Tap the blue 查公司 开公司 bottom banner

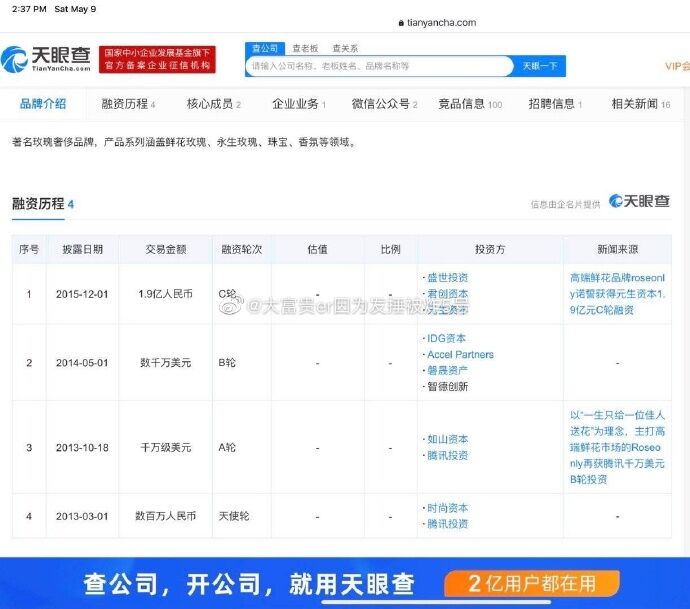click(x=345, y=583)
